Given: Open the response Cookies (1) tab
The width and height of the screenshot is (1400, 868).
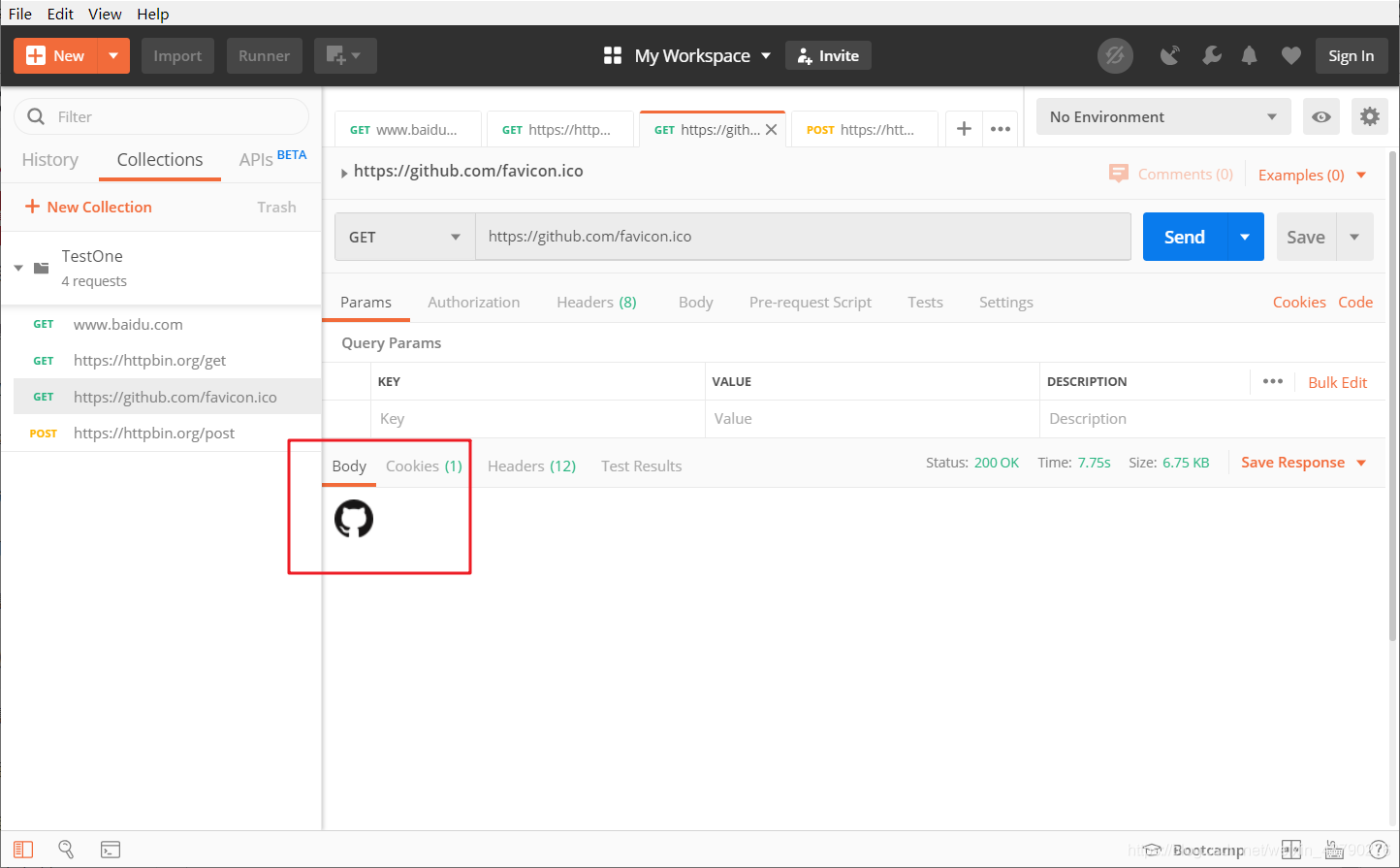Looking at the screenshot, I should tap(424, 466).
